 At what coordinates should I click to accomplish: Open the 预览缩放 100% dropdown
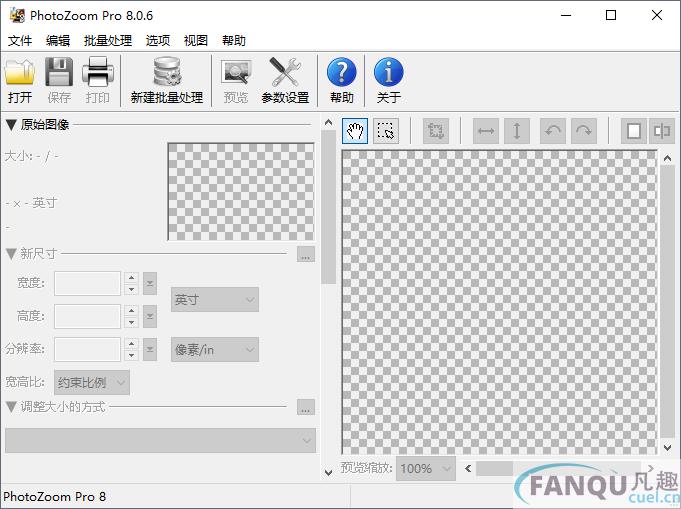[x=426, y=469]
